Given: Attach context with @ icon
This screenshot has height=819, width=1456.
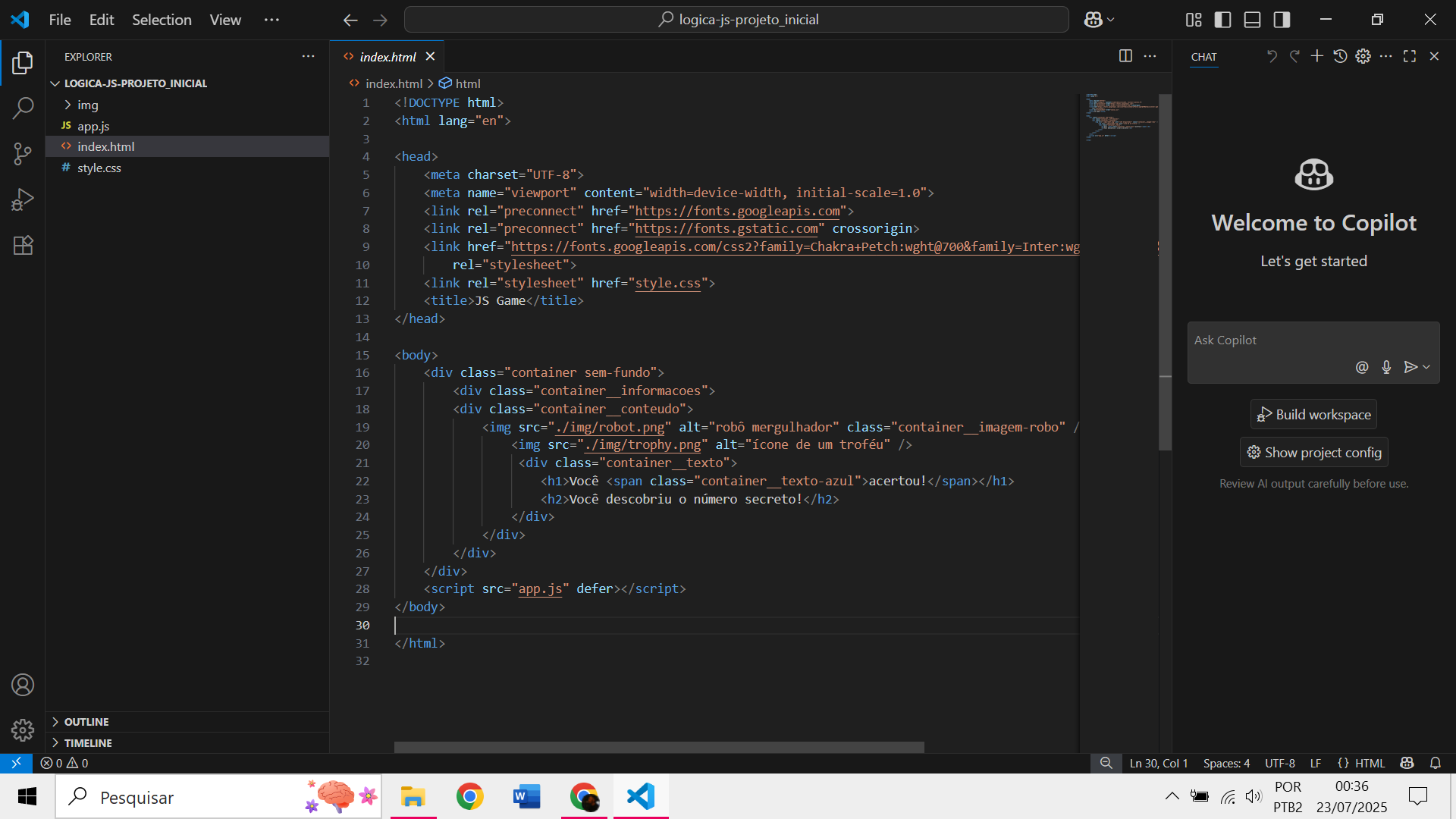Looking at the screenshot, I should coord(1362,367).
